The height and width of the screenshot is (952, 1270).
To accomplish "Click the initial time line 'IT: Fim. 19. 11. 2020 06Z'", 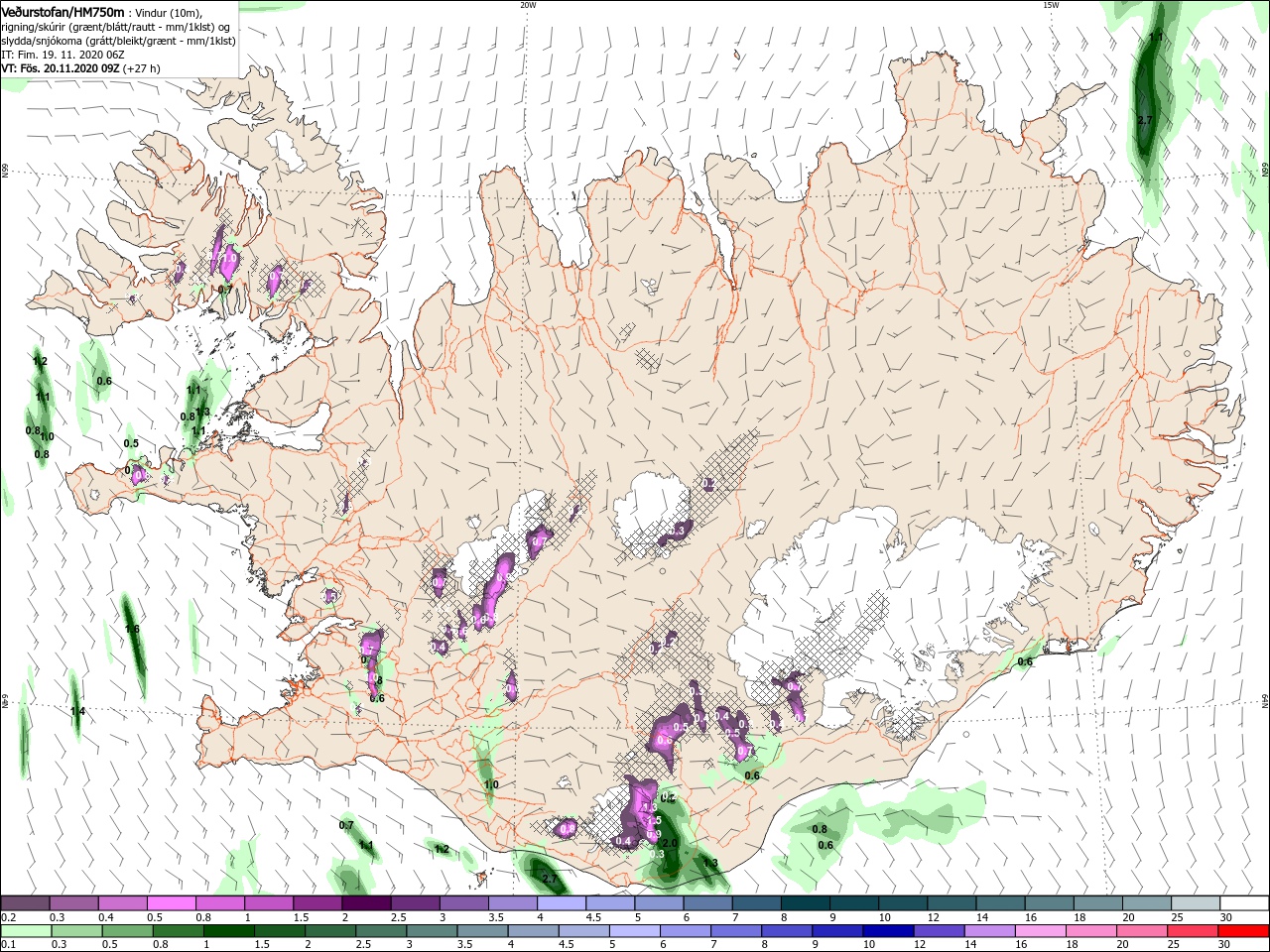I will (x=63, y=55).
